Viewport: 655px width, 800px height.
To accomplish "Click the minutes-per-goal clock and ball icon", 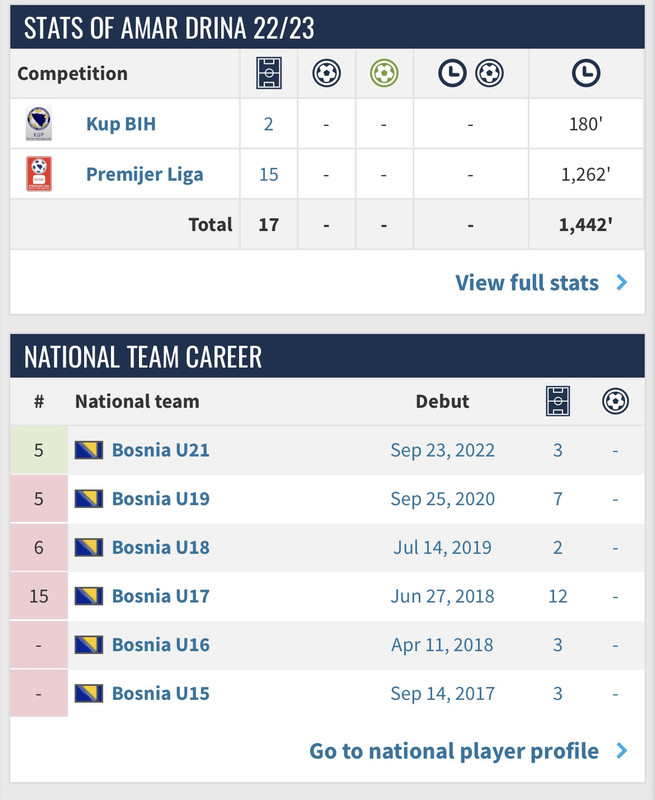I will coord(470,73).
